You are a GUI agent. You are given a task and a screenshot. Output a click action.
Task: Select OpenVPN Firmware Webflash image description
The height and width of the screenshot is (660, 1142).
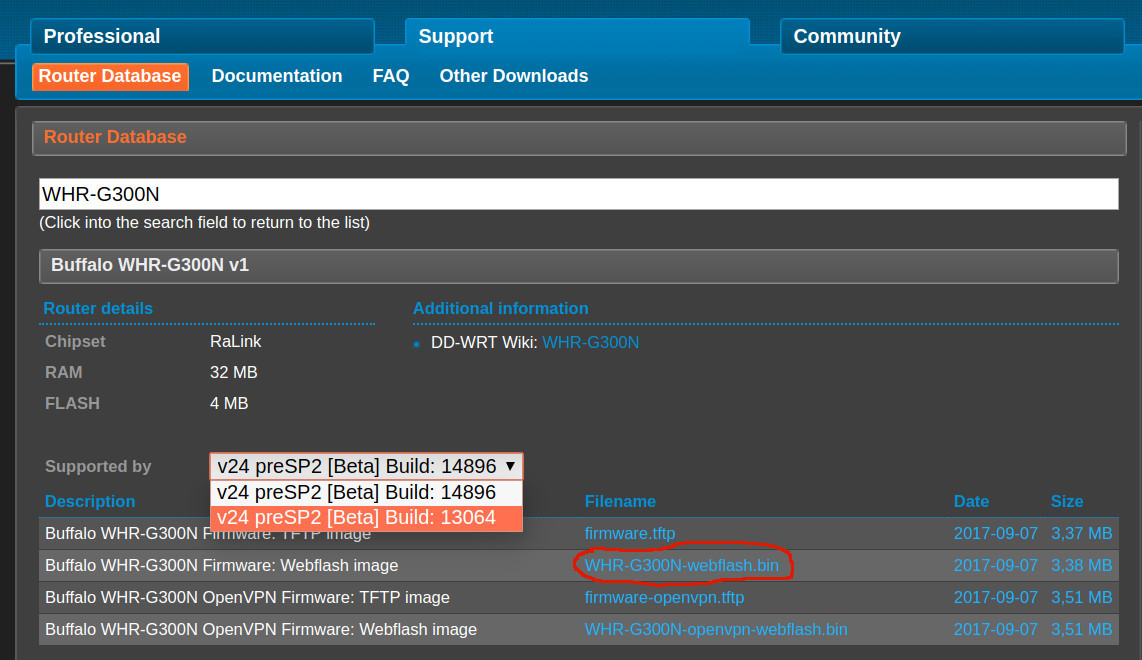click(261, 629)
